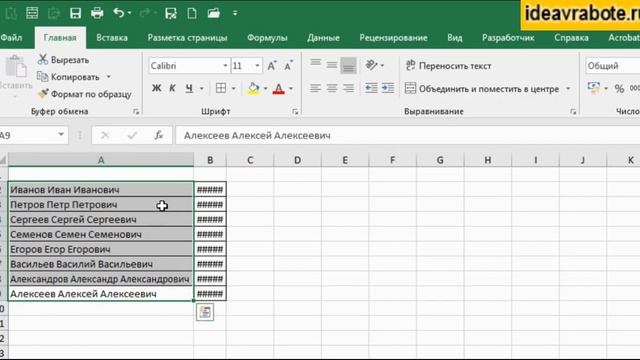Align text to bottom of cell
The image size is (640, 360).
(x=349, y=65)
